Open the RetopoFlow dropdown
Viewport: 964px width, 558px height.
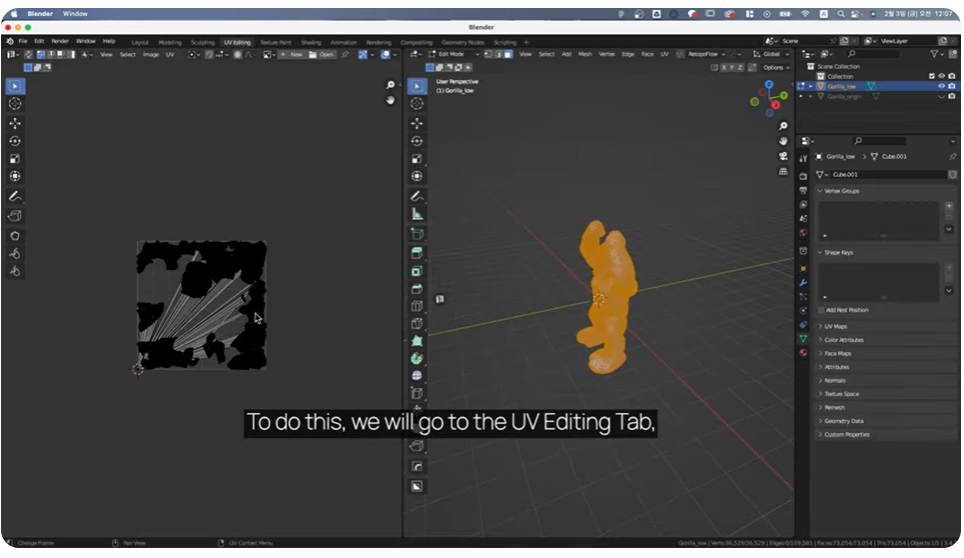tap(706, 54)
